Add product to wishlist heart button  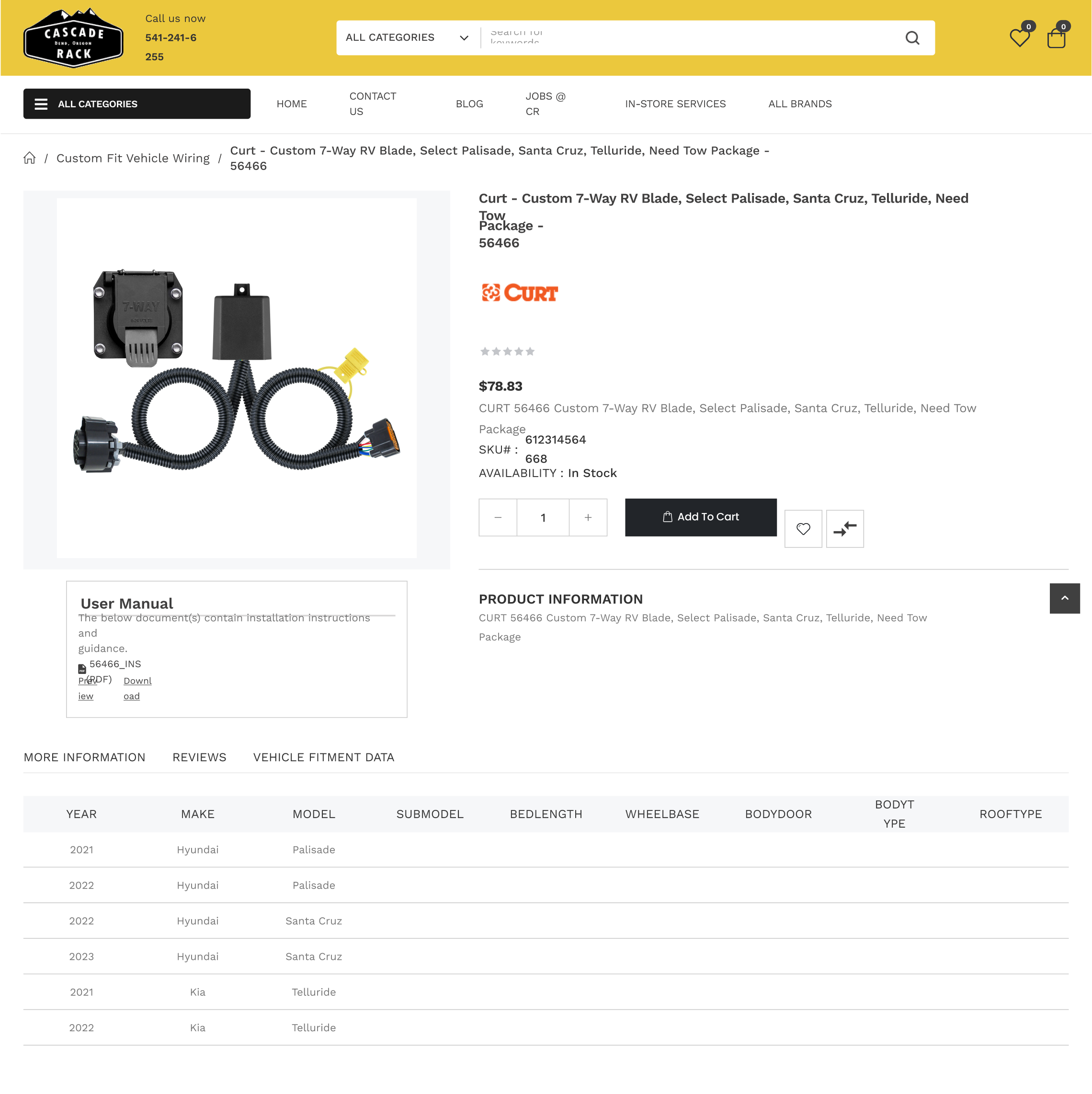[803, 528]
